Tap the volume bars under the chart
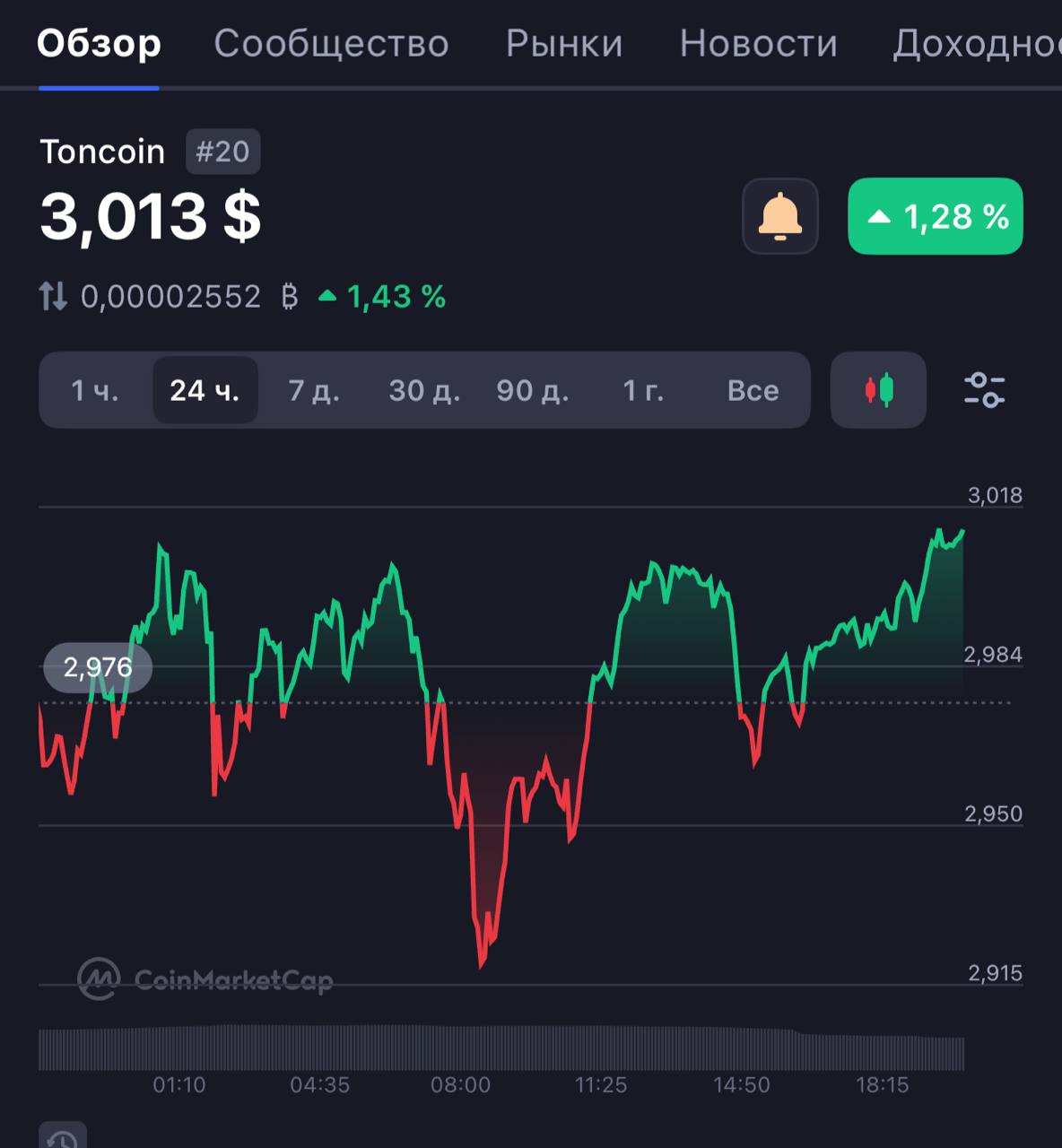This screenshot has width=1062, height=1148. tap(501, 1048)
